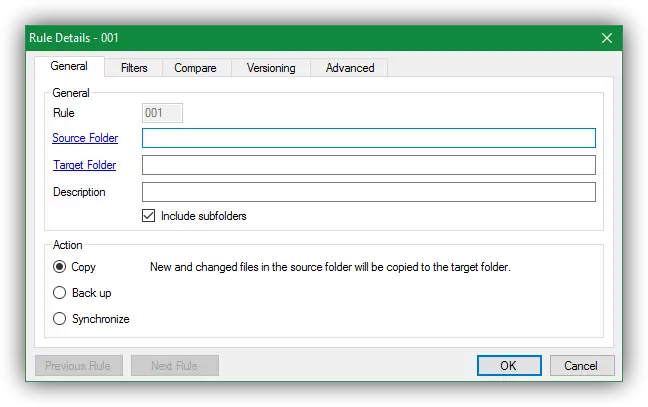Open the Compare tab
The height and width of the screenshot is (407, 648).
click(195, 68)
